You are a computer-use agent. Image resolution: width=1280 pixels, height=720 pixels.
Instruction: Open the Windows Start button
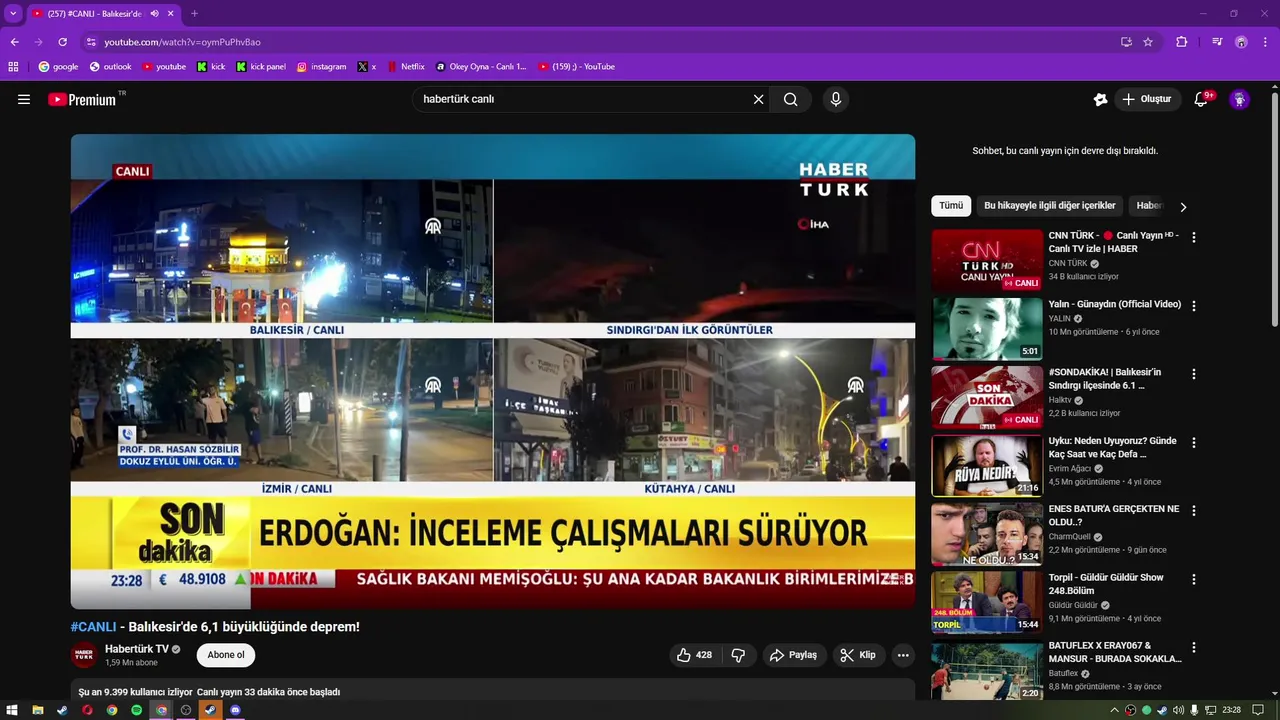pyautogui.click(x=13, y=710)
